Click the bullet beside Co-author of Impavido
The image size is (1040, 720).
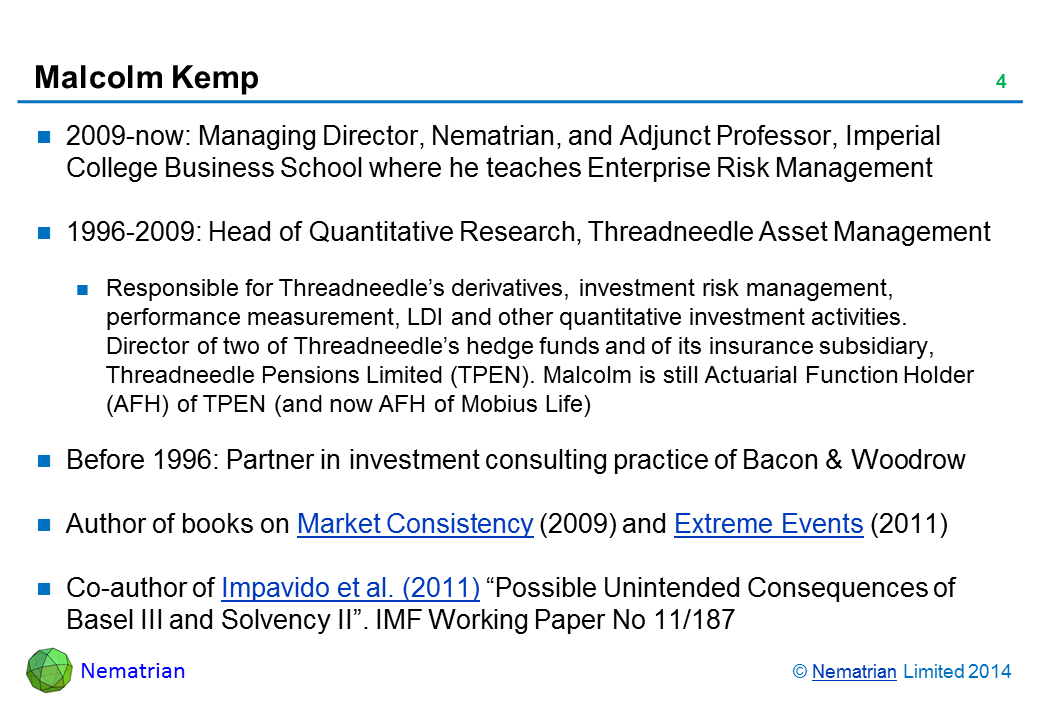pos(45,588)
